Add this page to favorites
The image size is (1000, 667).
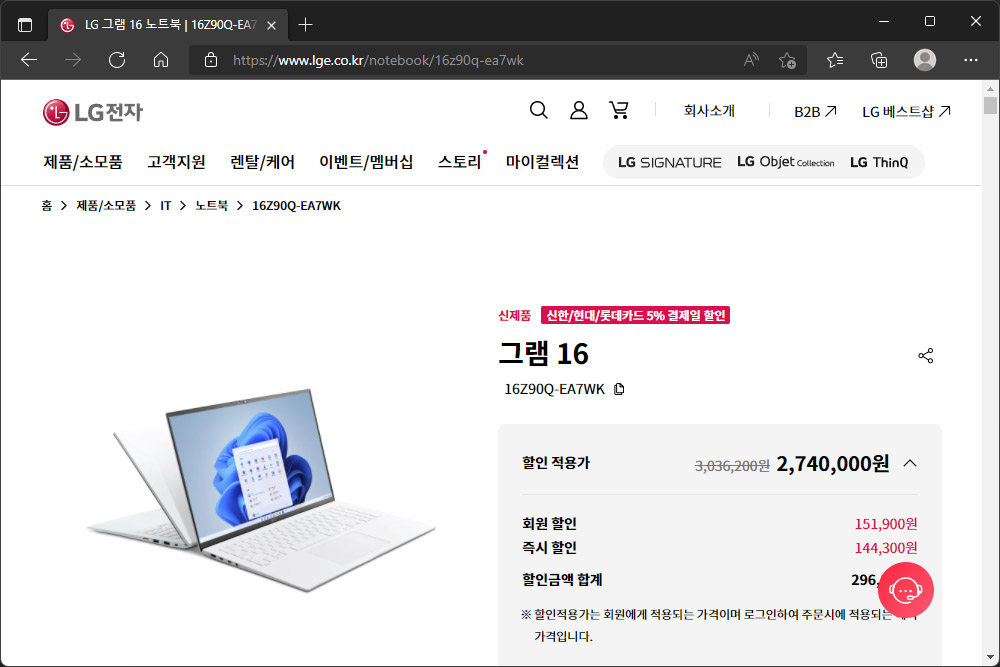tap(787, 60)
